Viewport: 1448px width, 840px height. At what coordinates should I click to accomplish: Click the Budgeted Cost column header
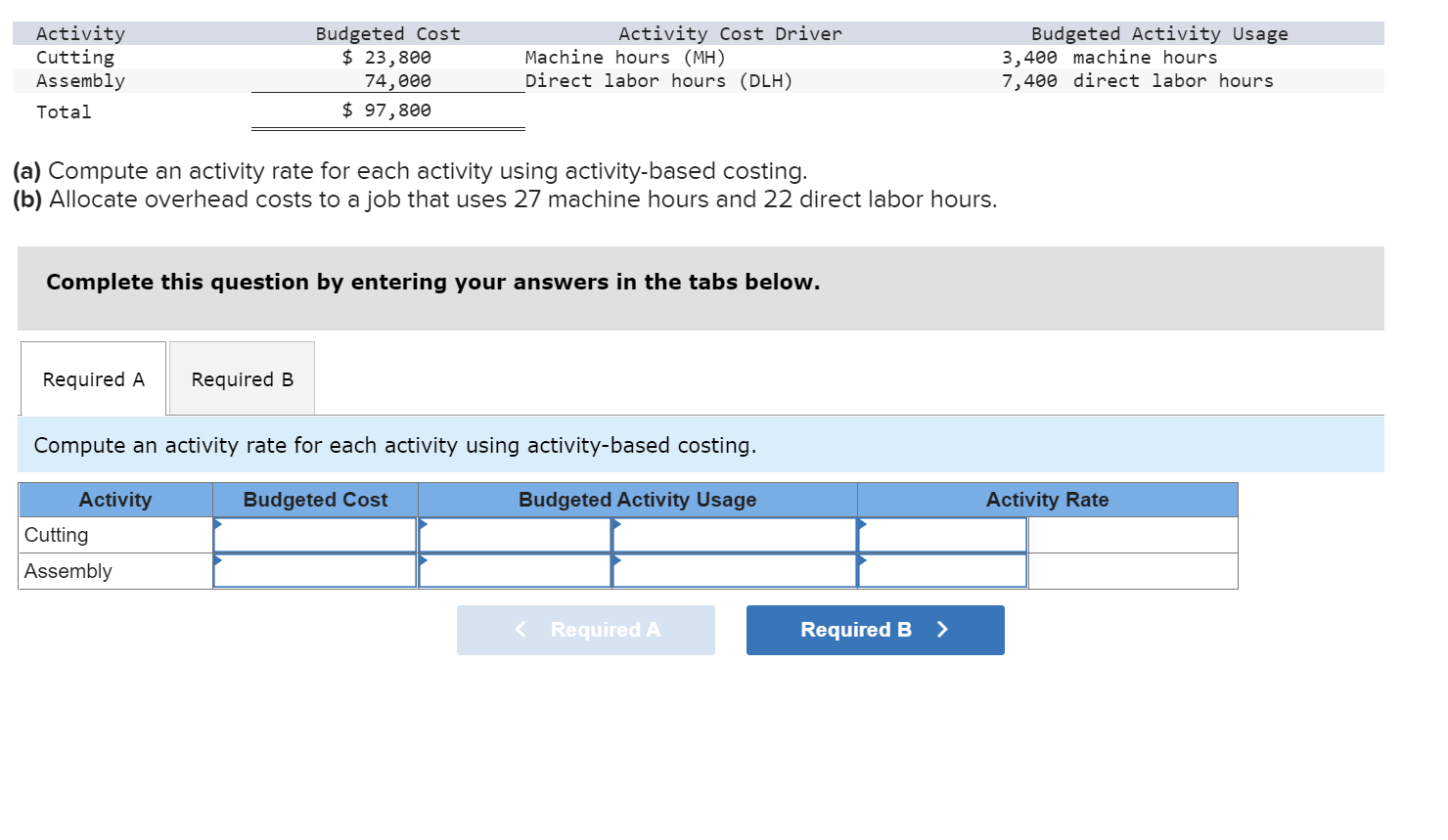point(314,500)
